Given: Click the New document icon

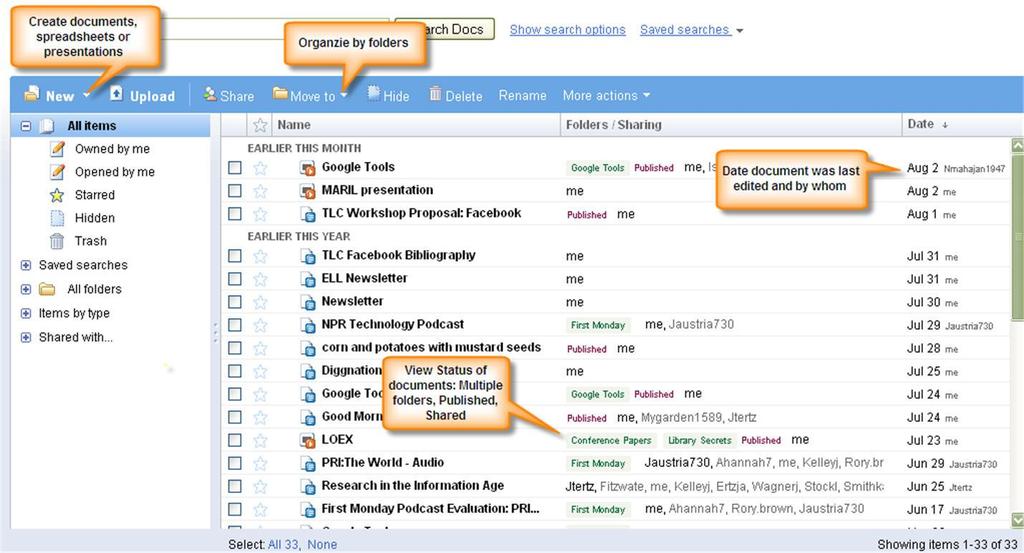Looking at the screenshot, I should tap(31, 95).
